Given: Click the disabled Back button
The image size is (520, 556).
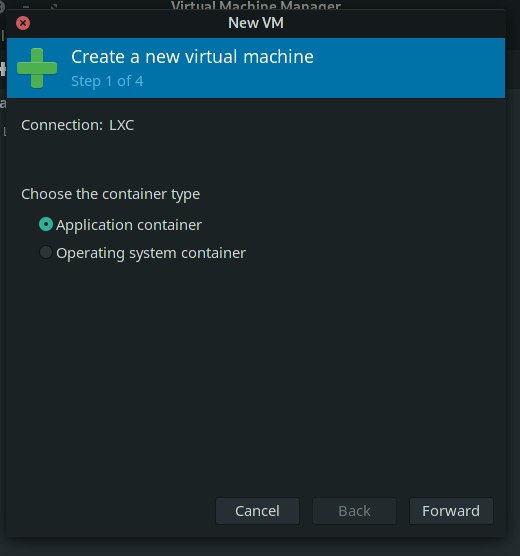Looking at the screenshot, I should coord(354,511).
